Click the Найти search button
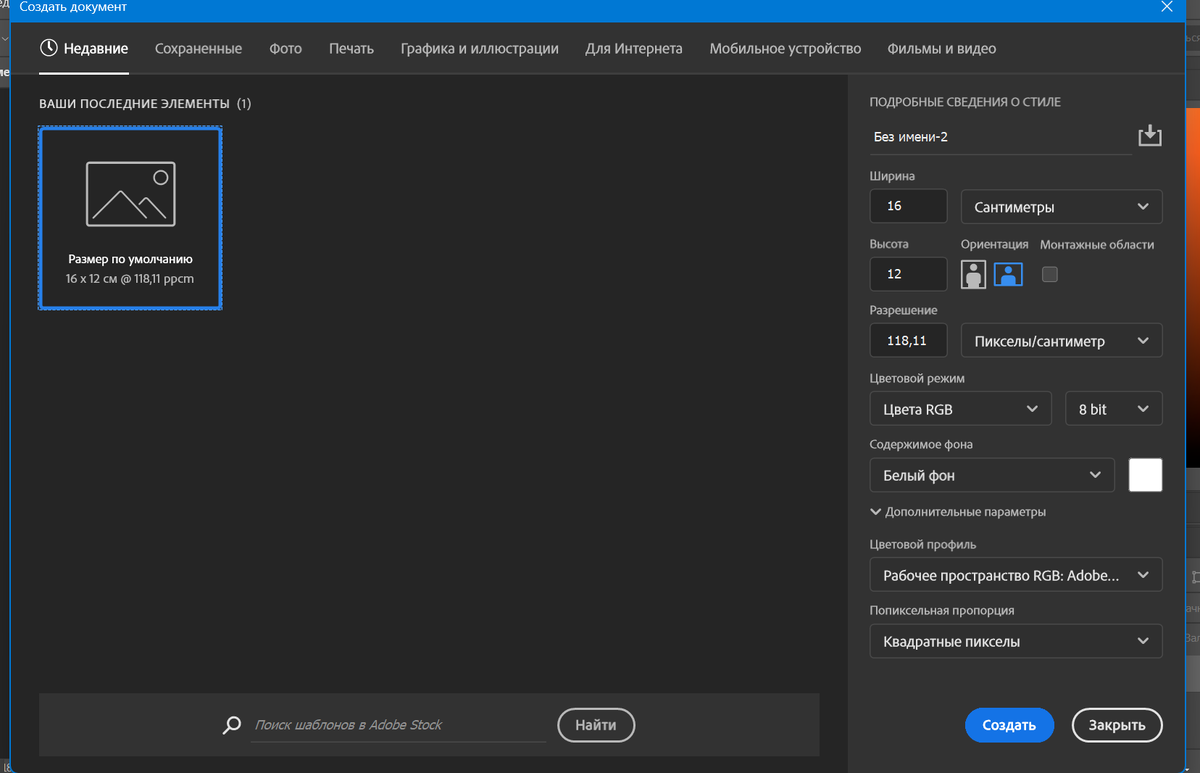Viewport: 1200px width, 773px height. coord(596,725)
